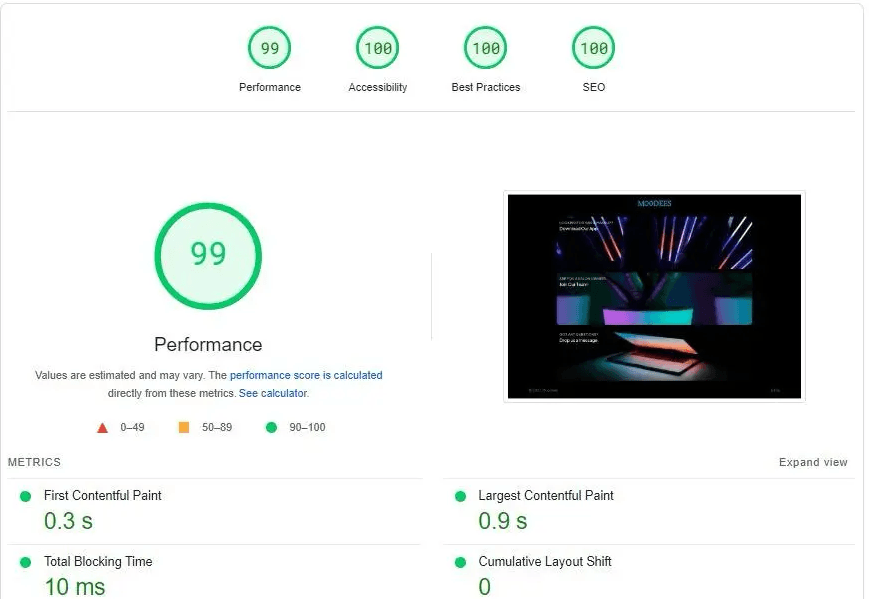Expand the Largest Contentful Paint metric
869x599 pixels.
(546, 495)
